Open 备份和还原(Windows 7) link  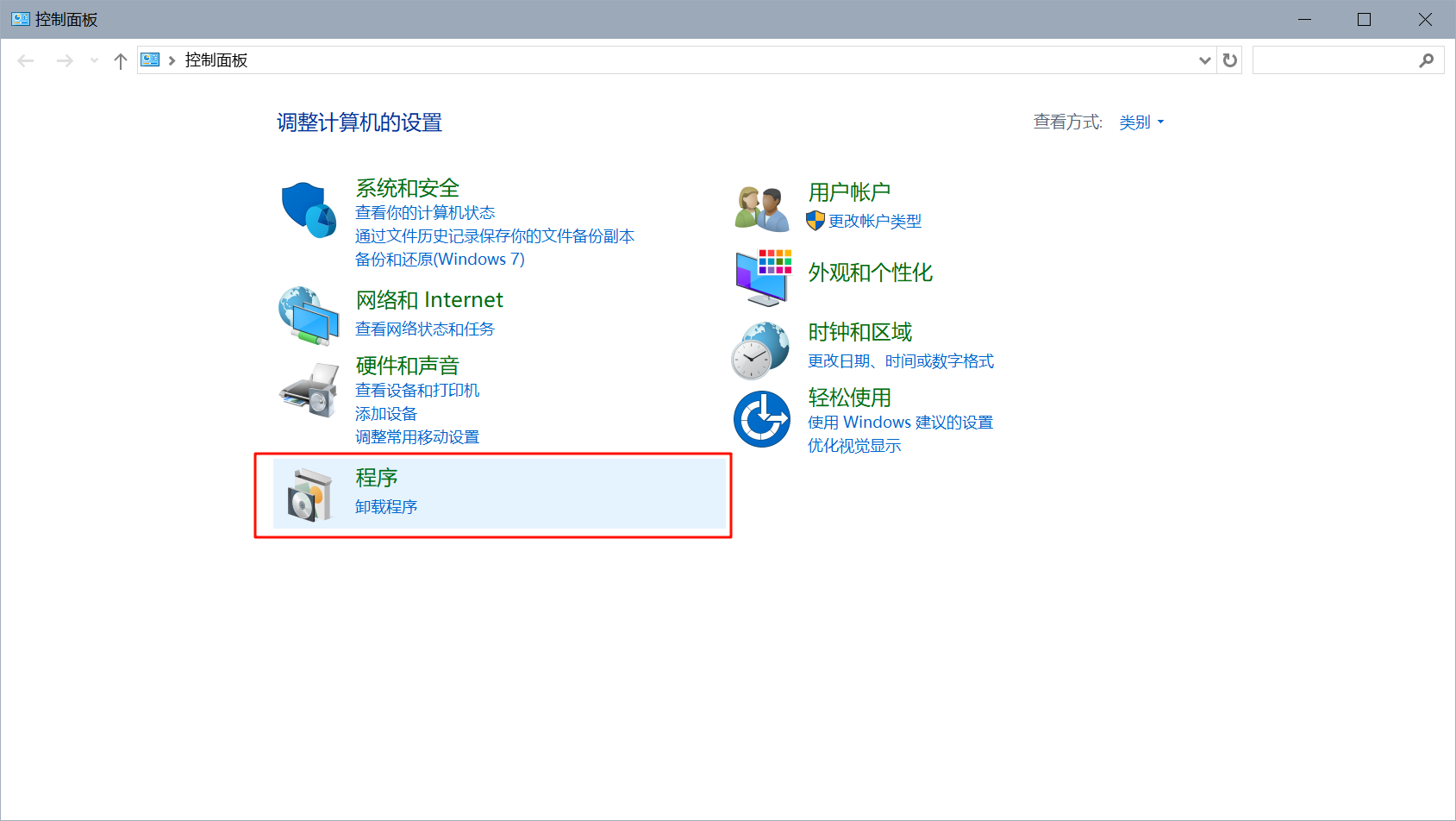click(x=440, y=260)
